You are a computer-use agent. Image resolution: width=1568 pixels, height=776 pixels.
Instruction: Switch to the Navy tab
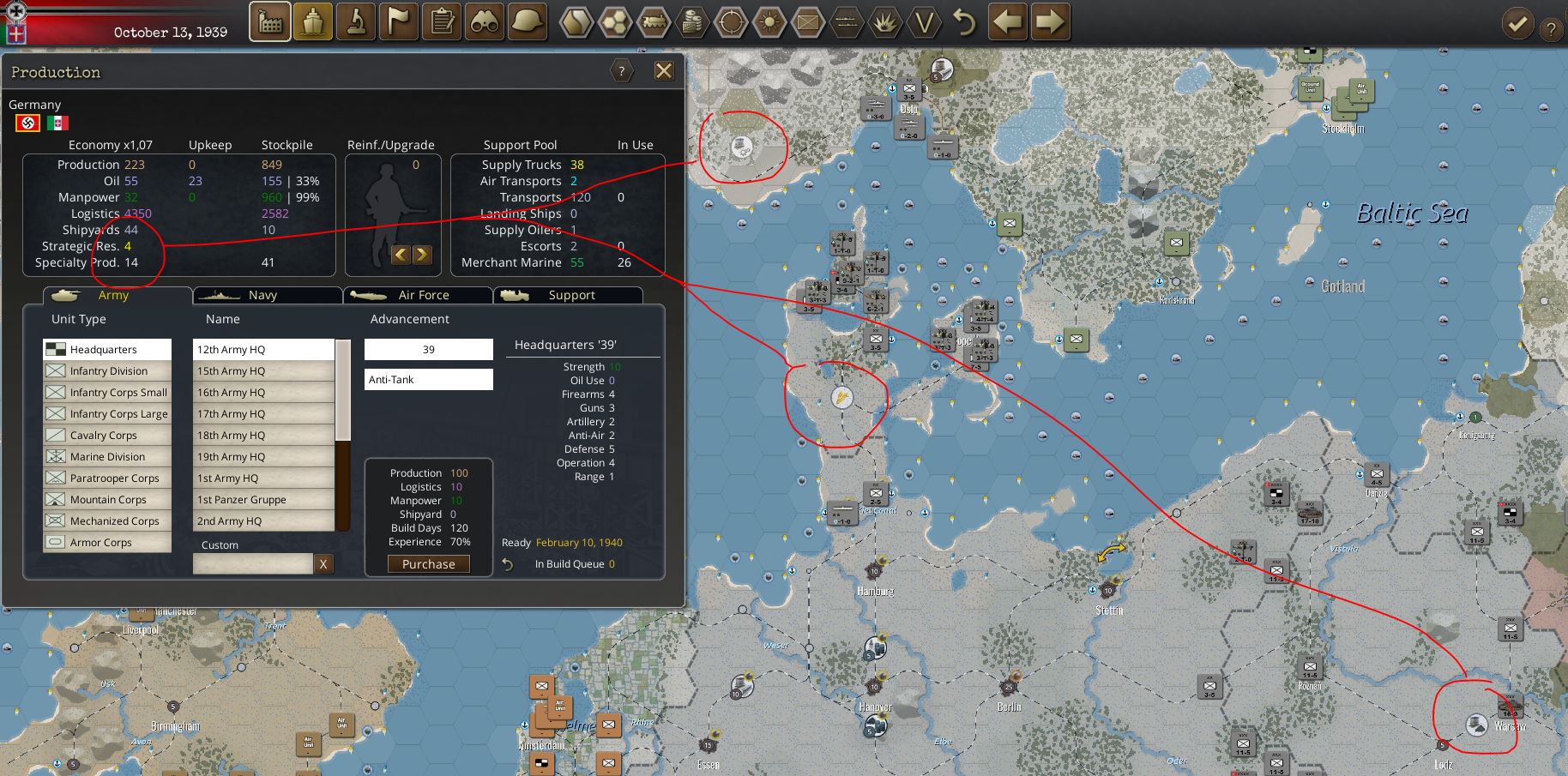tap(267, 295)
